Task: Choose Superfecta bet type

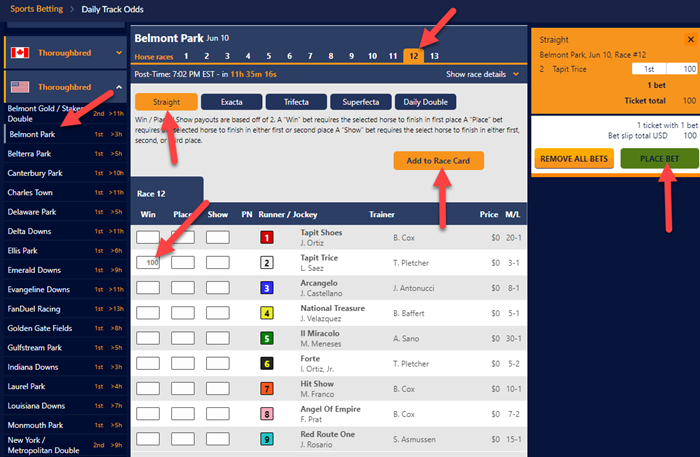Action: click(x=361, y=102)
